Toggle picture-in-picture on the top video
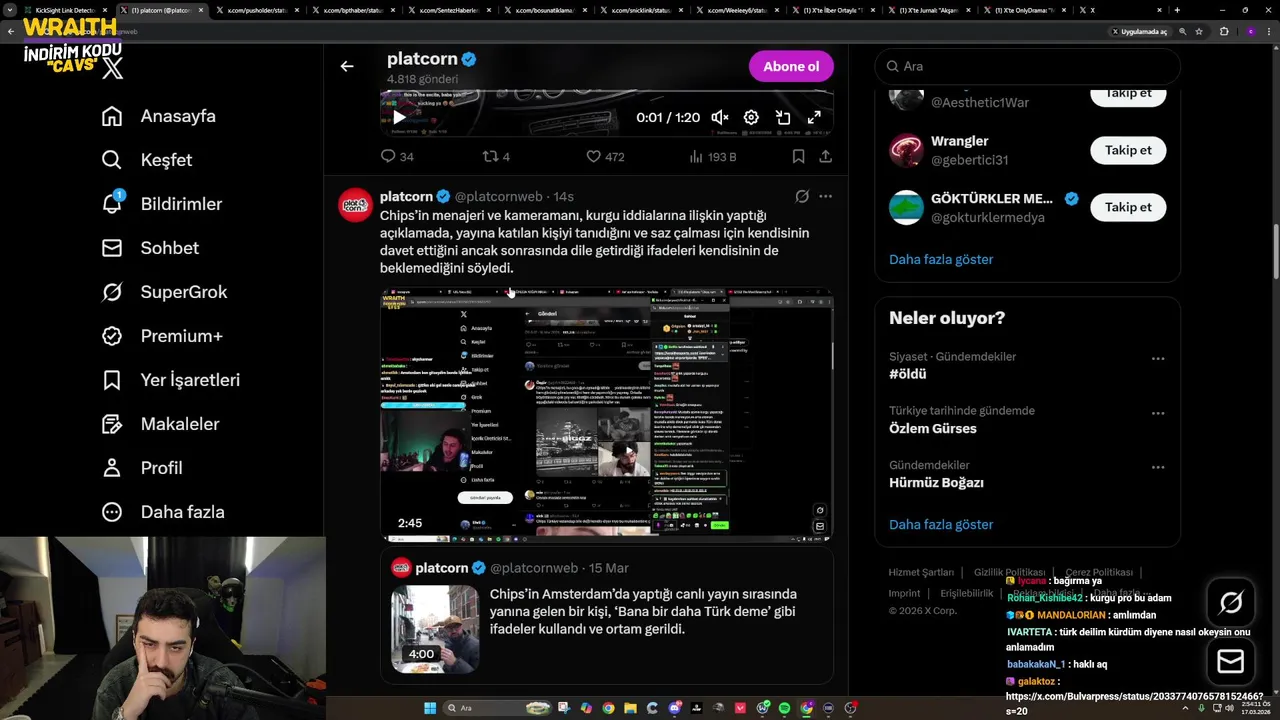The image size is (1280, 720). [783, 117]
